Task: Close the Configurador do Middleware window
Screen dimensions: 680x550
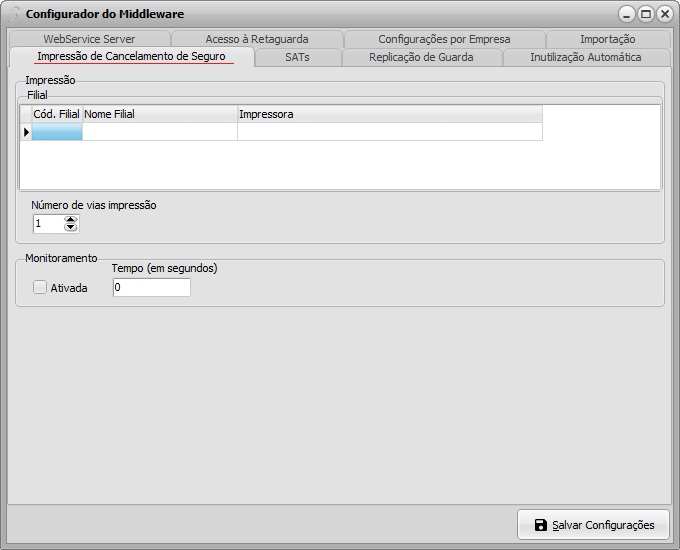Action: pyautogui.click(x=663, y=14)
